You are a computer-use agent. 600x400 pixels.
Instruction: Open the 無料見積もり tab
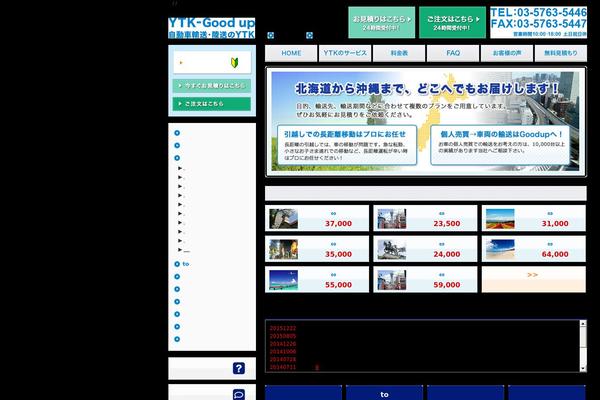[561, 53]
